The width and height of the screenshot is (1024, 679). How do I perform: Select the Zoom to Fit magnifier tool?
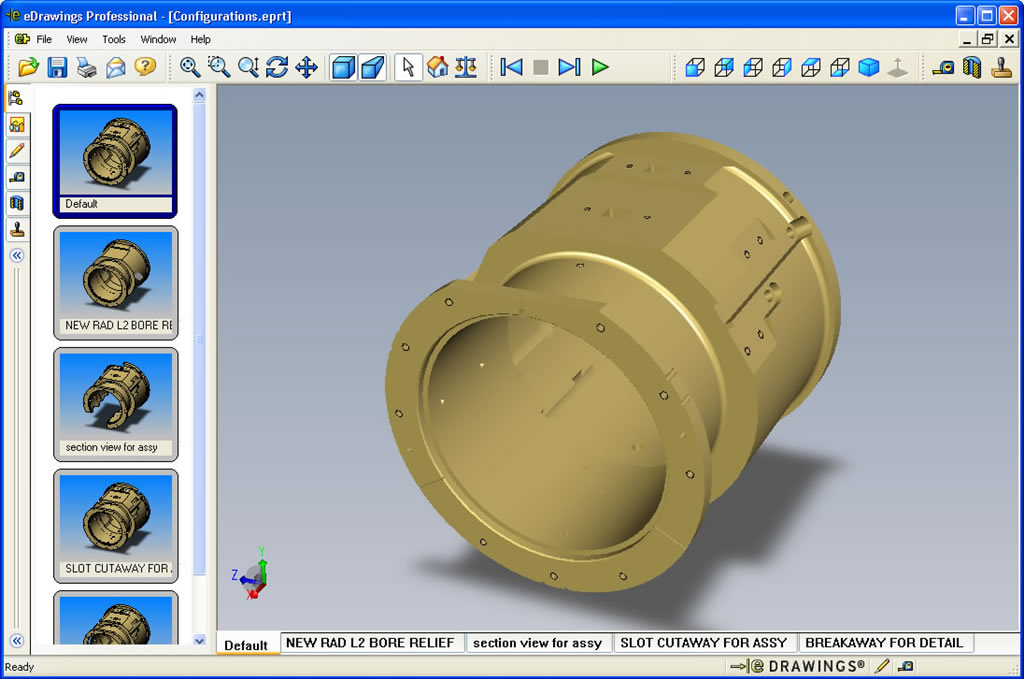(190, 67)
